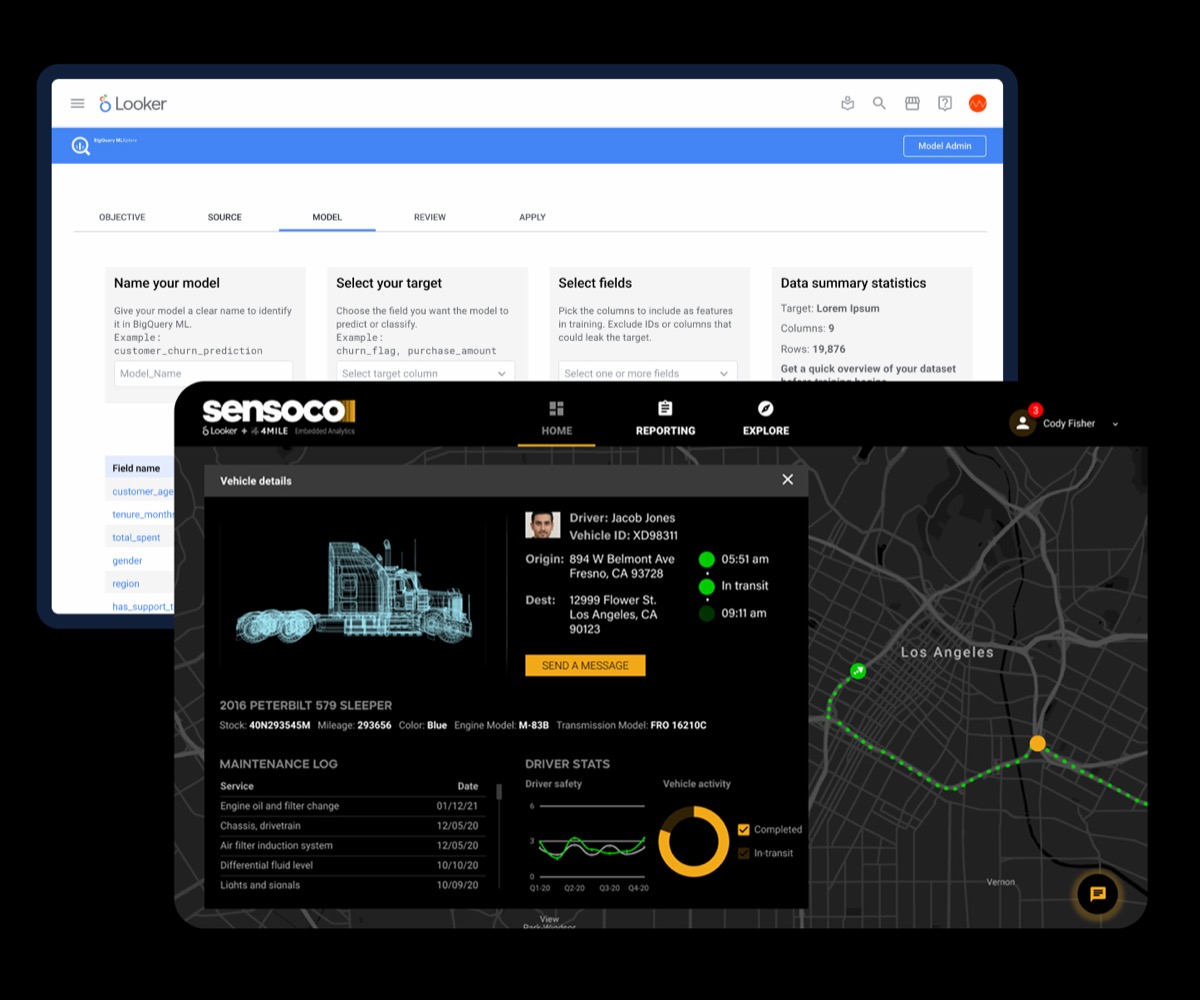This screenshot has width=1200, height=1000.
Task: Click the Los Angeles map label
Action: 947,652
